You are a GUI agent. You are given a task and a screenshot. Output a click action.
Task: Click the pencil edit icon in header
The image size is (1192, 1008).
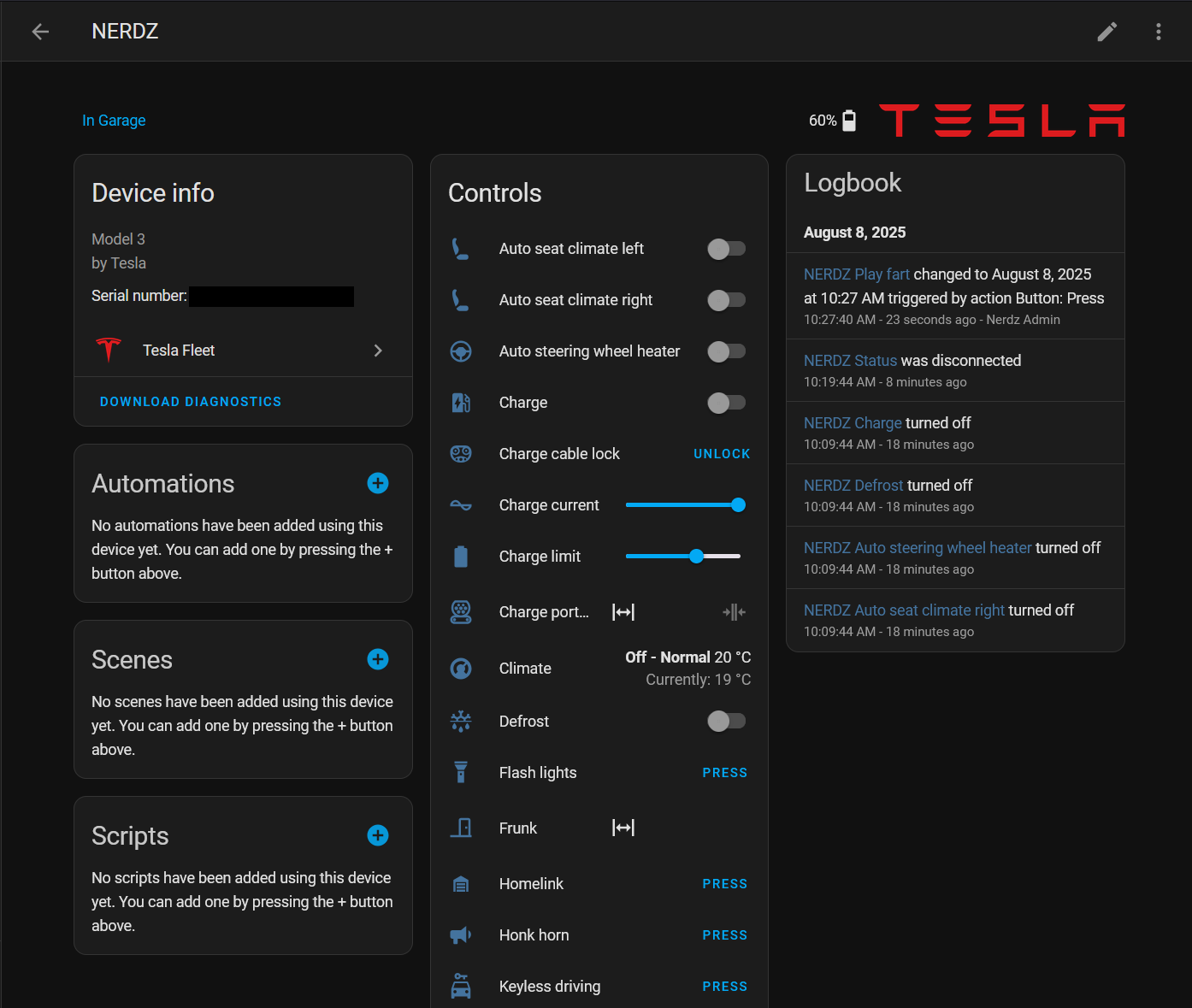pyautogui.click(x=1106, y=31)
